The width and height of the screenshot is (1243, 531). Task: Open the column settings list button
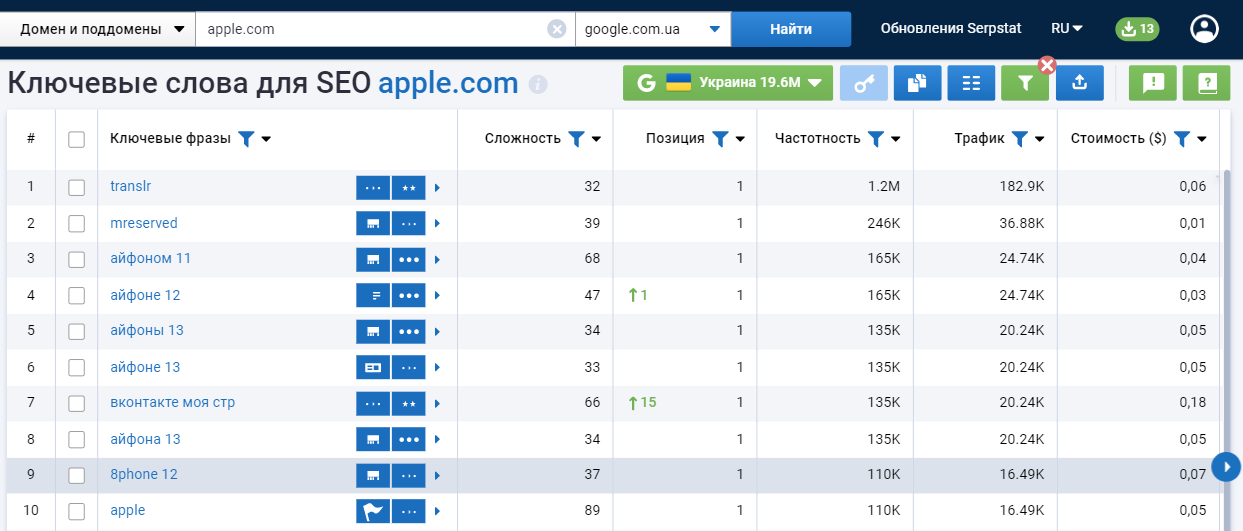click(x=971, y=83)
